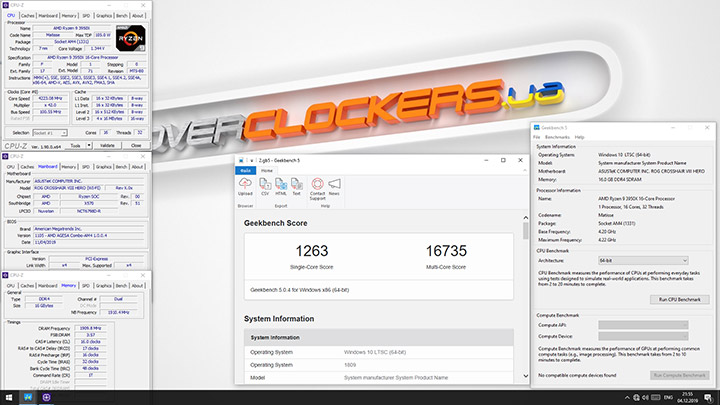720x405 pixels.
Task: Click the Run CPU Benchmark button
Action: pos(680,299)
